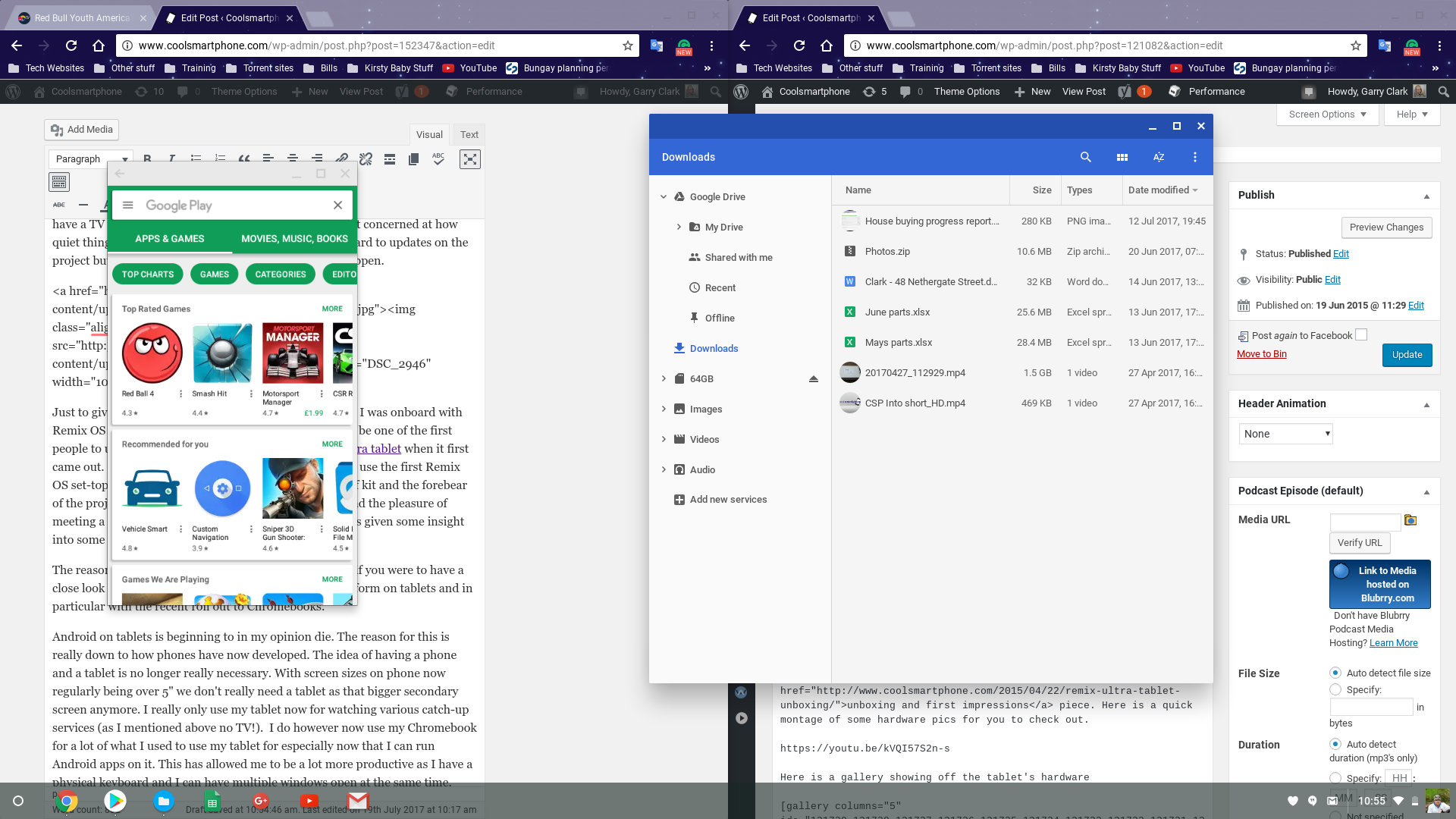Open Screen Options dropdown
Screen dimensions: 1456x819
[x=1327, y=115]
